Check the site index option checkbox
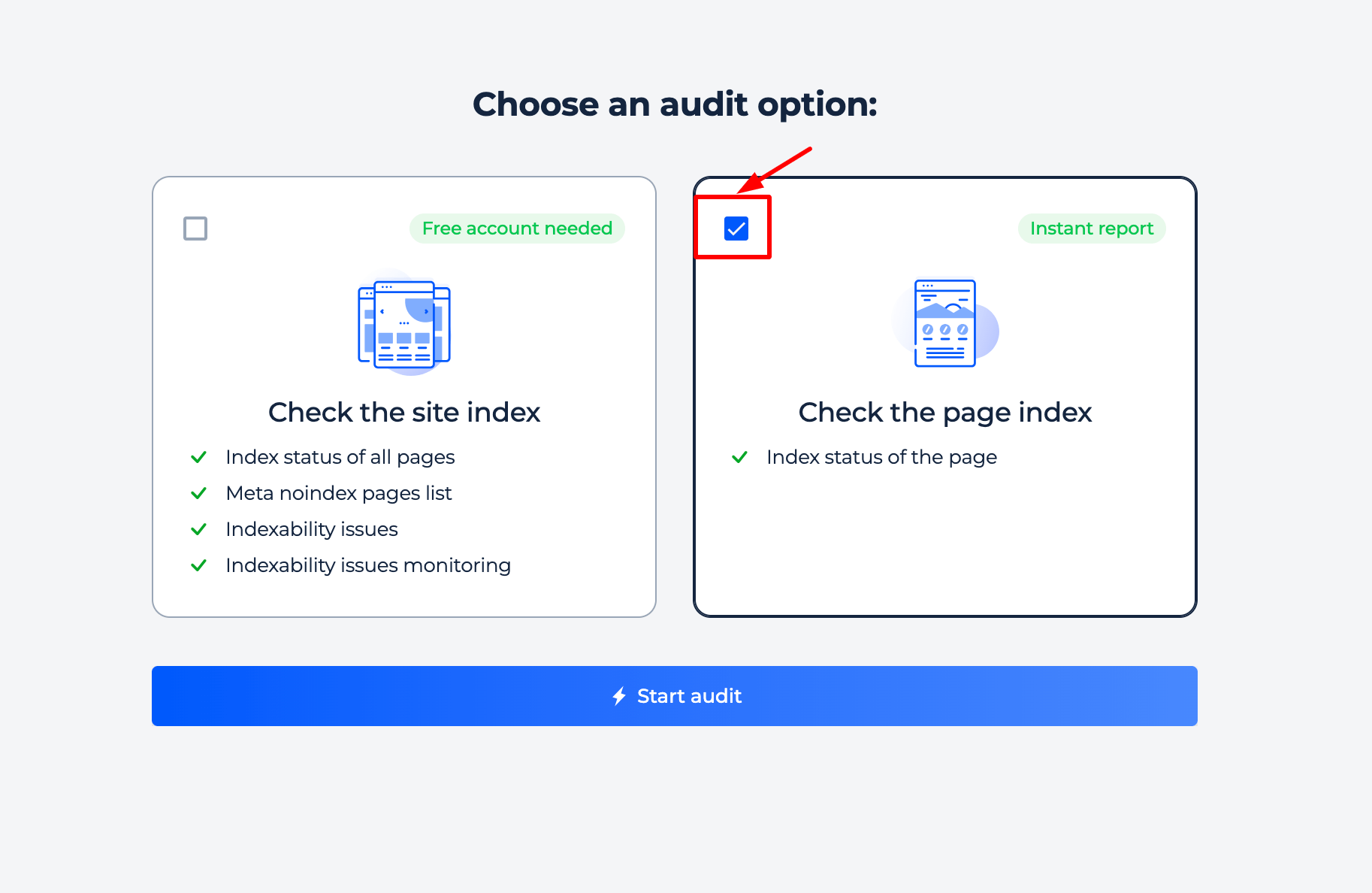This screenshot has width=1372, height=893. pos(195,229)
